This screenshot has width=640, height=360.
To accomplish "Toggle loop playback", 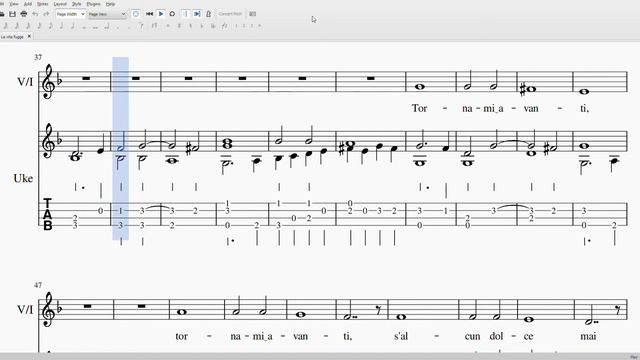I will pyautogui.click(x=172, y=14).
